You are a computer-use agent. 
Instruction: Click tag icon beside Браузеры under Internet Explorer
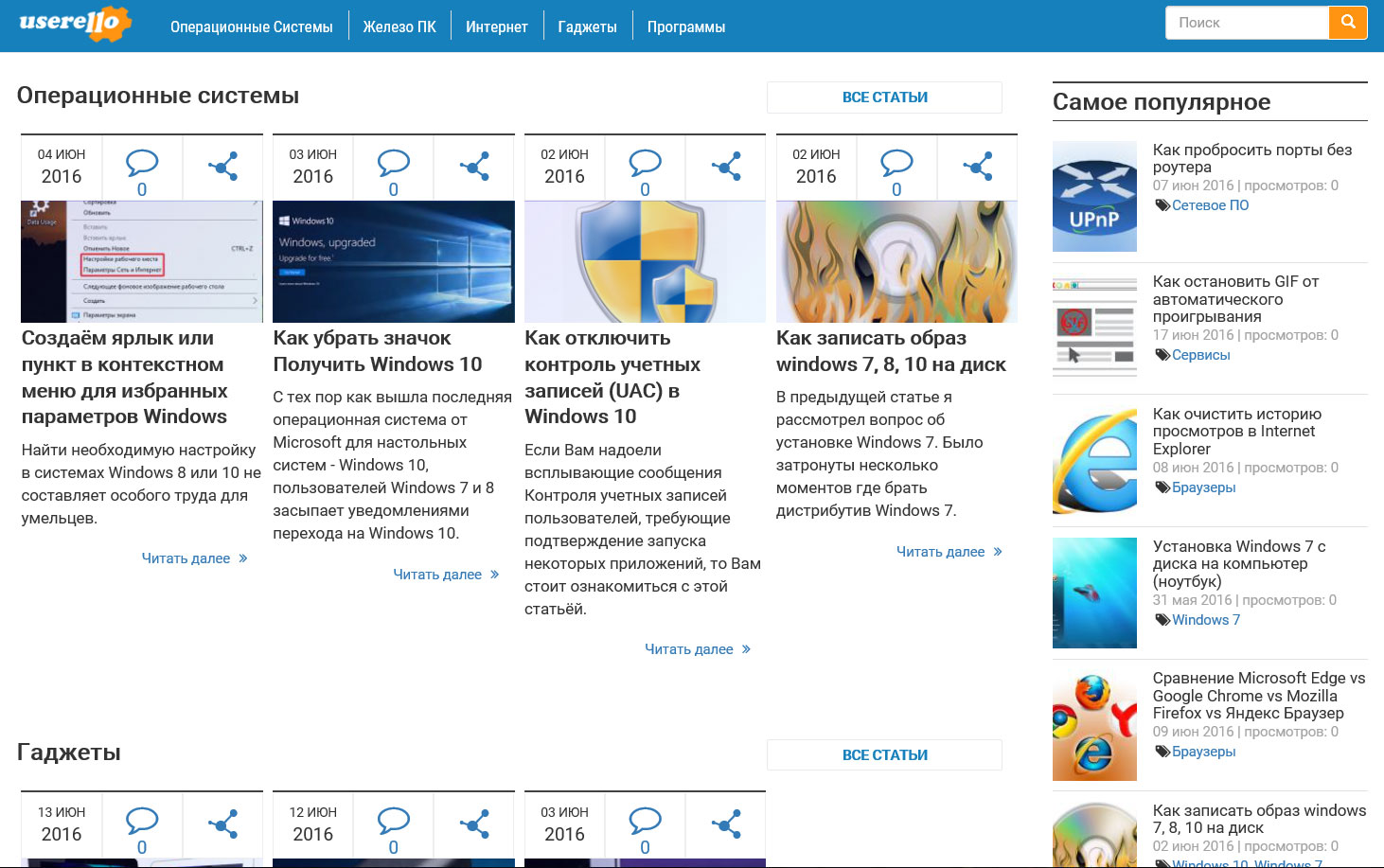click(1162, 487)
